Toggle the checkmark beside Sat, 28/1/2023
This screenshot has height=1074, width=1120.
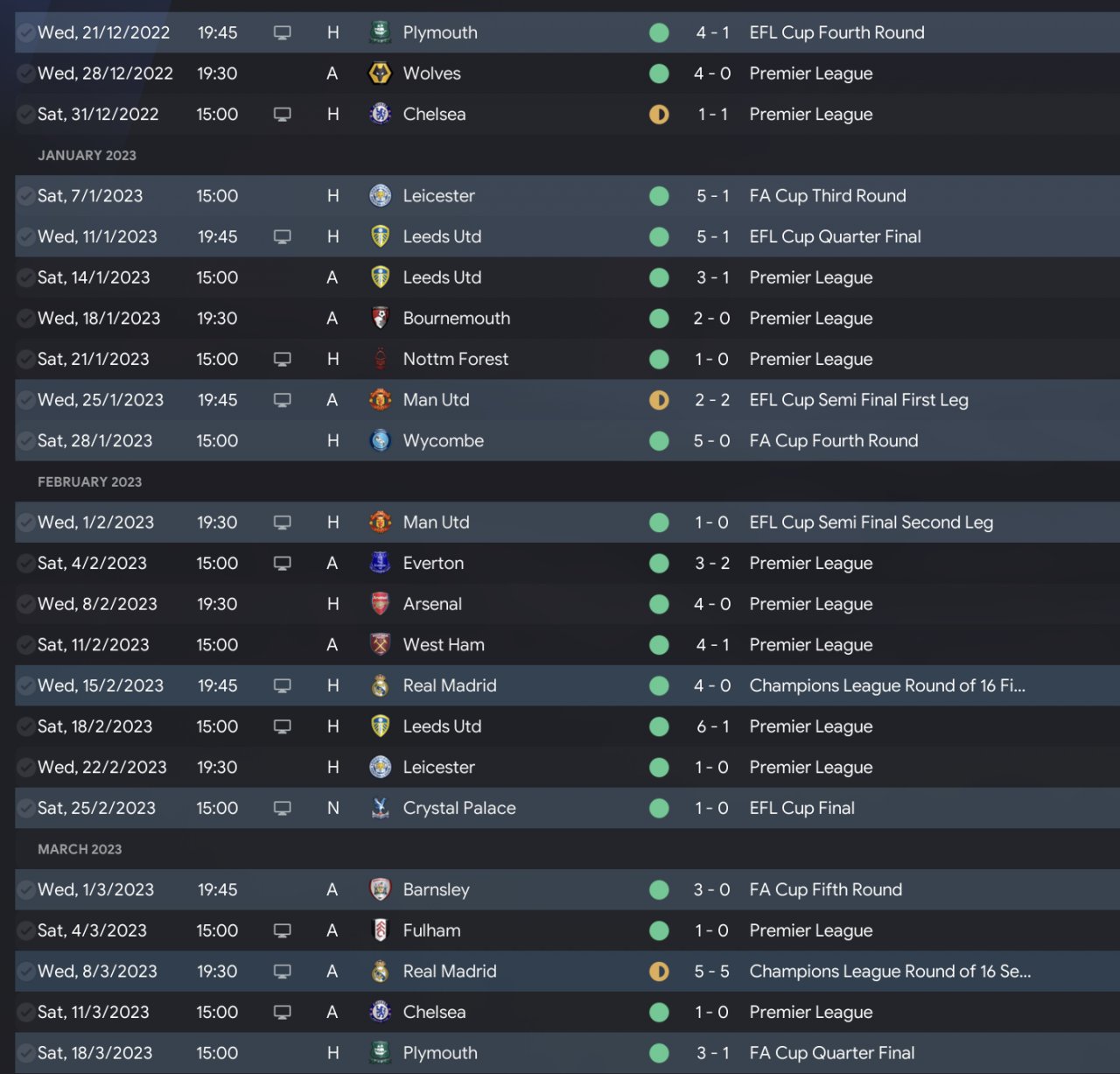25,441
